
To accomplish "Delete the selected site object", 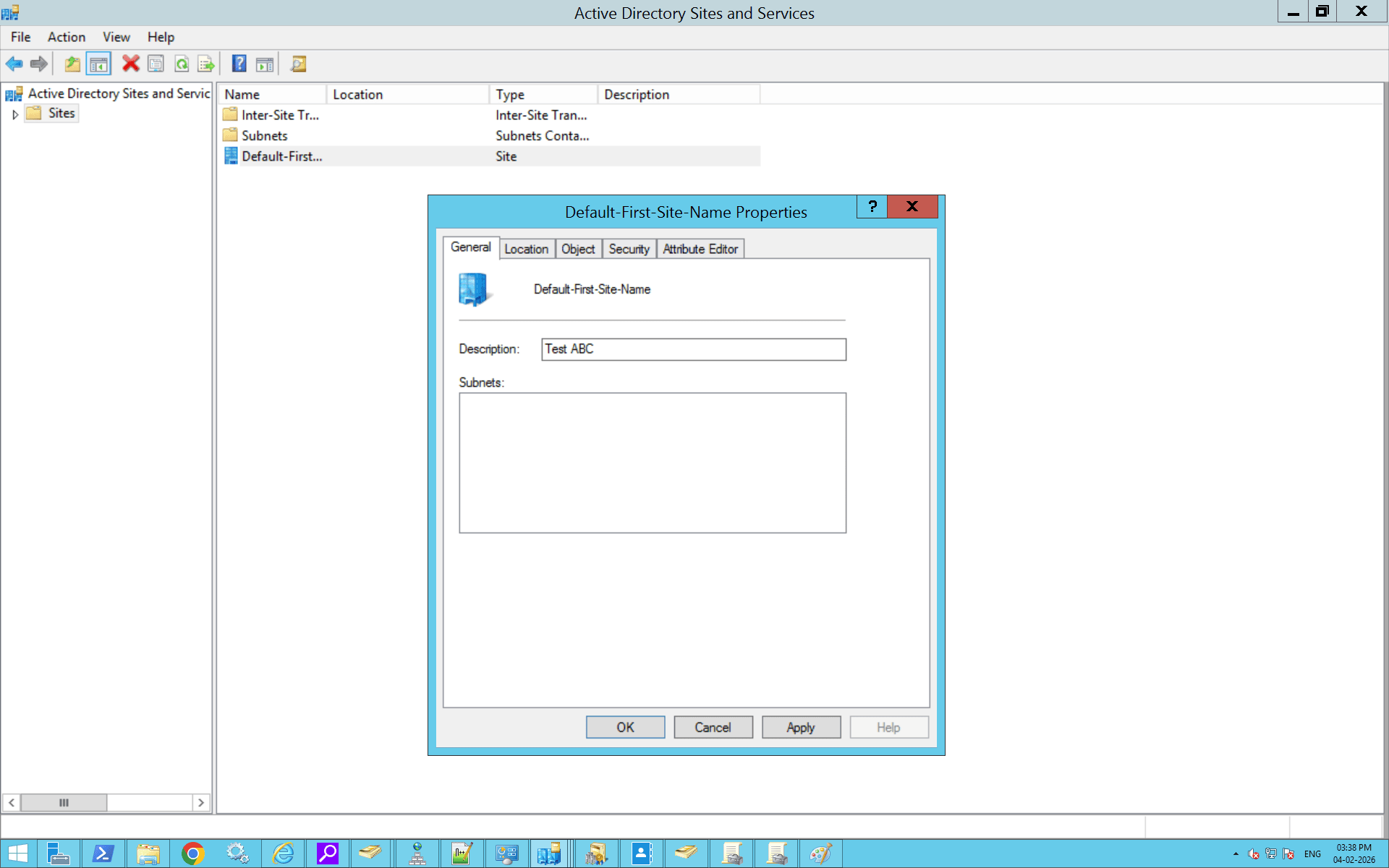I will [130, 64].
